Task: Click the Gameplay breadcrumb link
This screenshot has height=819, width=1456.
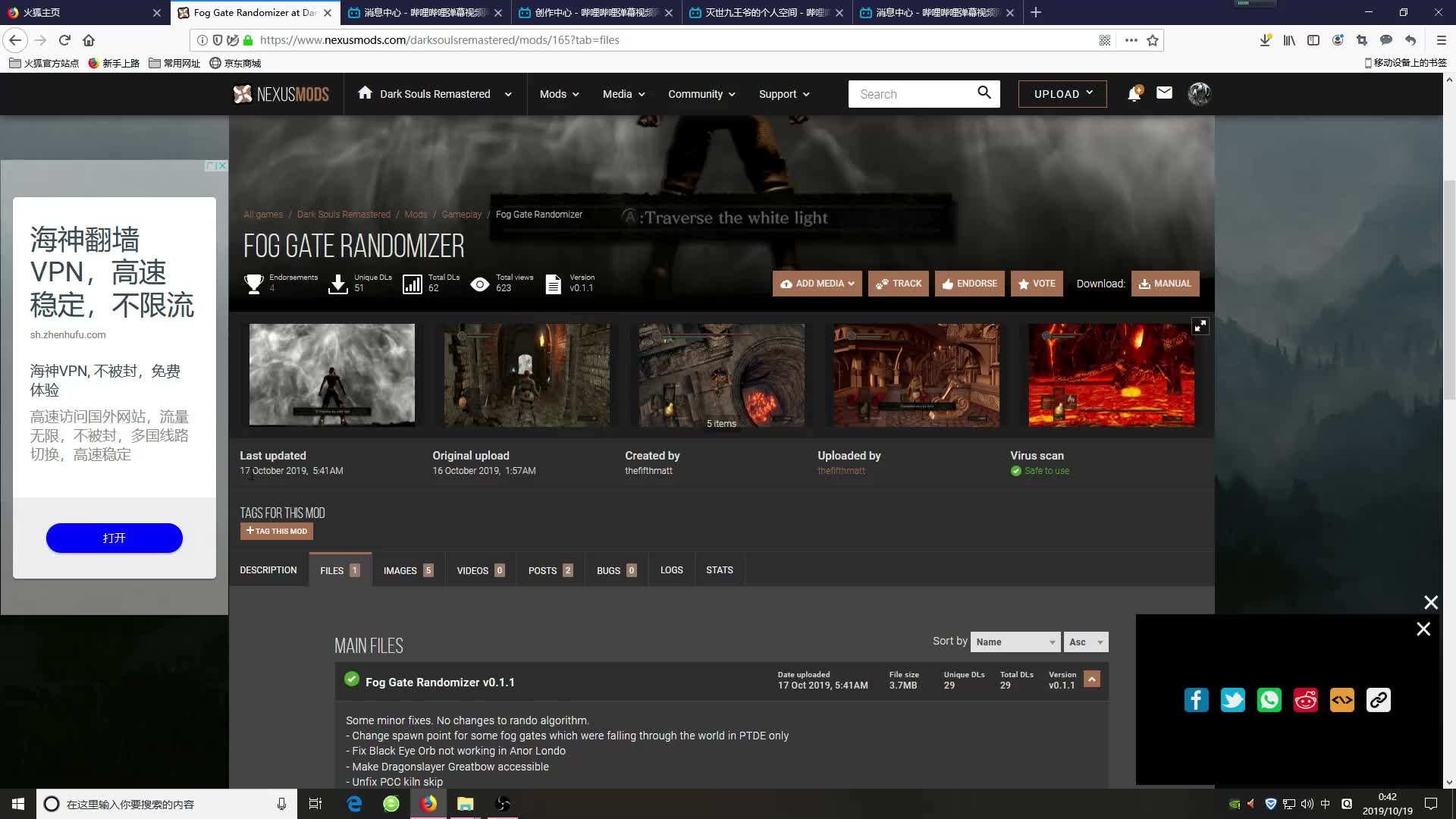Action: pos(461,215)
